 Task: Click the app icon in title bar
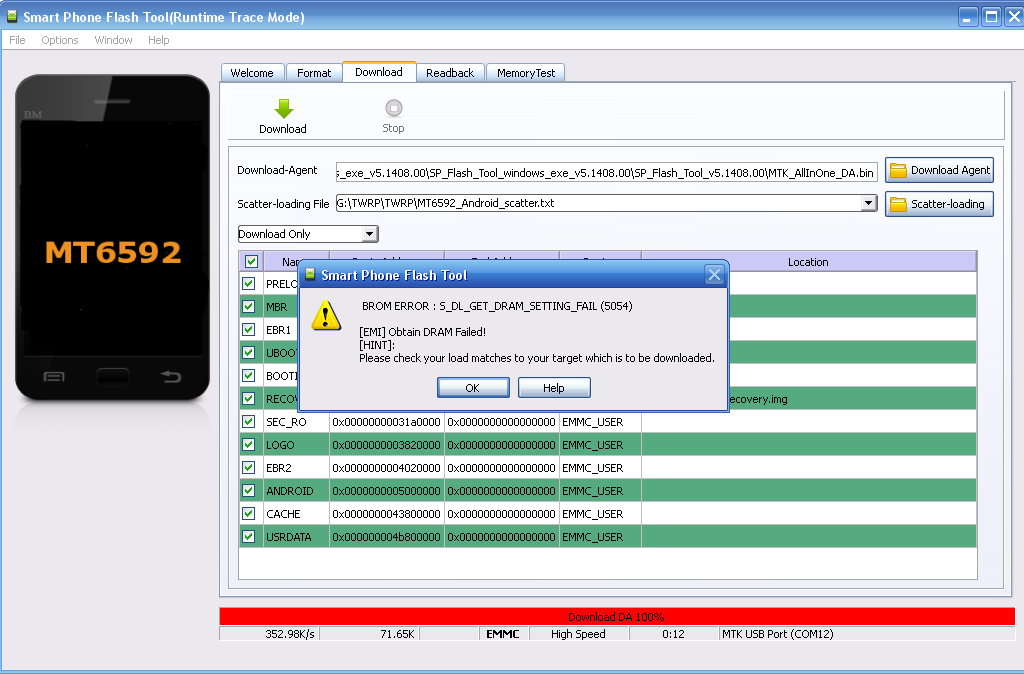click(x=12, y=17)
